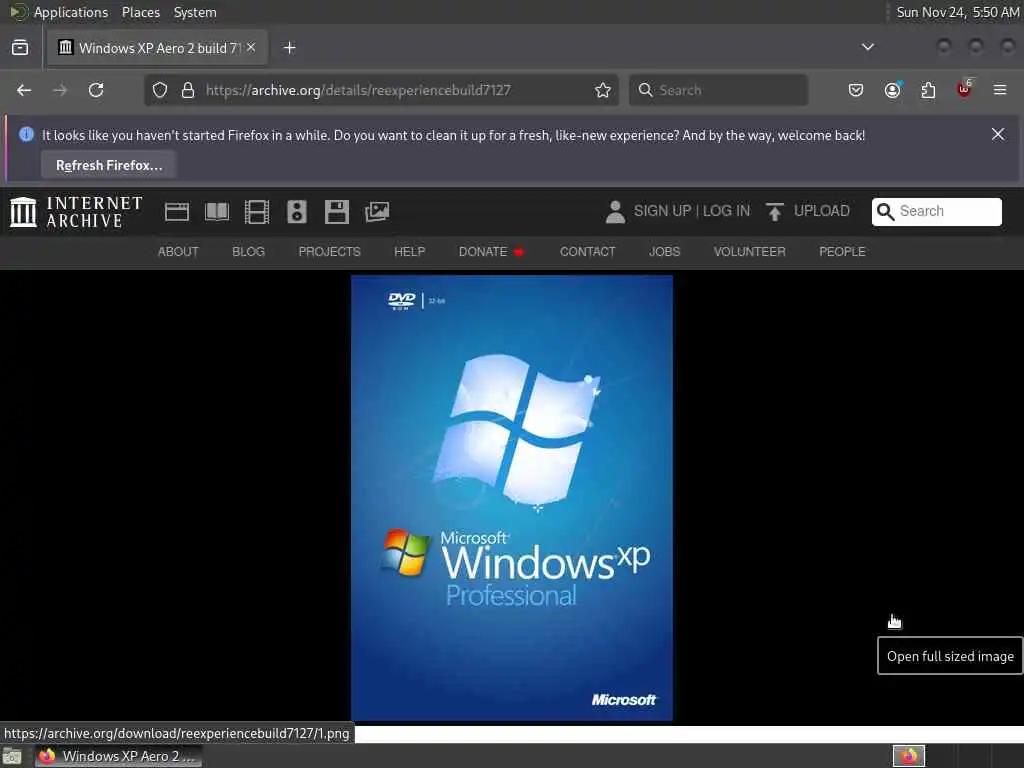Click the Firefox back arrow
1024x768 pixels.
[24, 90]
